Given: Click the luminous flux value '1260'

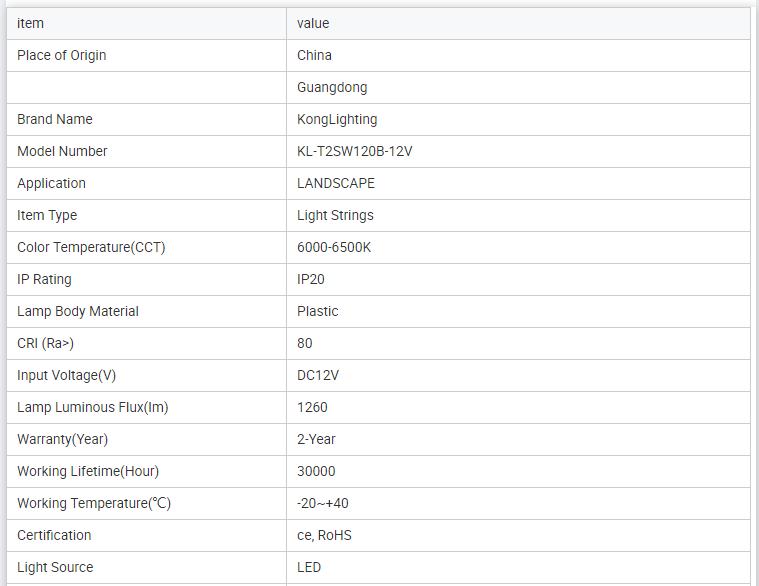Looking at the screenshot, I should point(312,407).
